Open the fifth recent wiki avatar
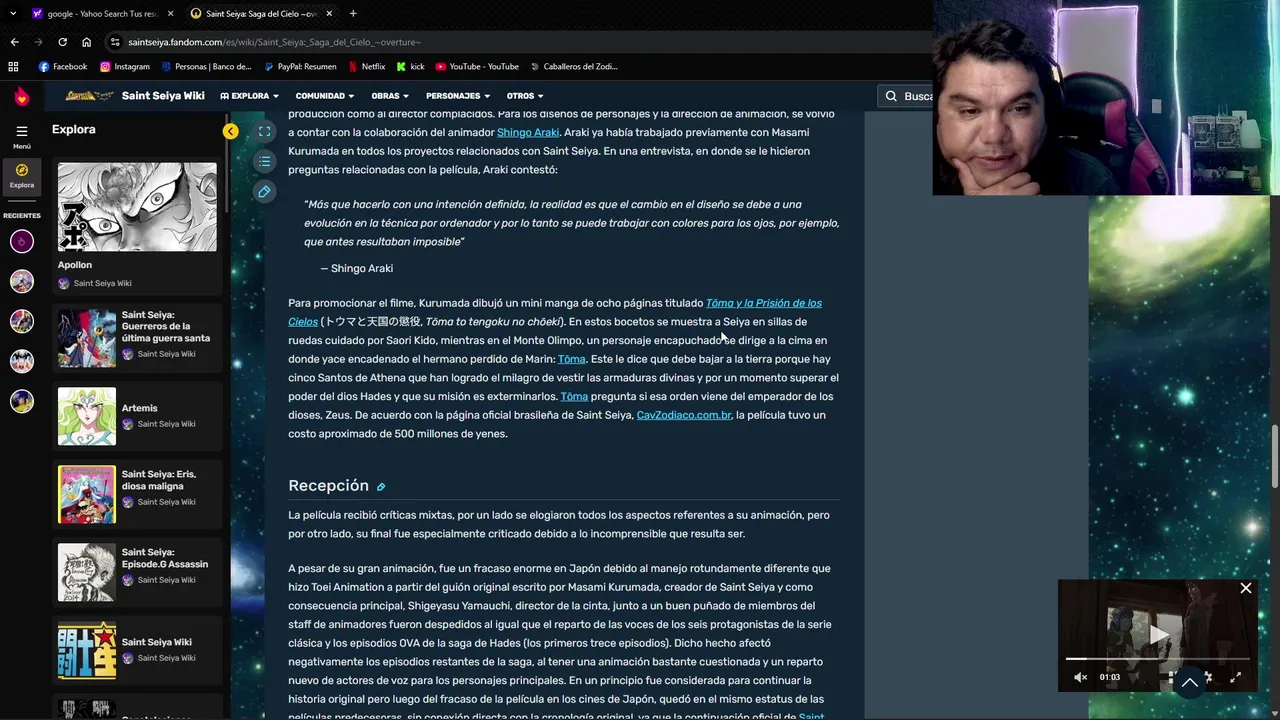 (x=21, y=401)
